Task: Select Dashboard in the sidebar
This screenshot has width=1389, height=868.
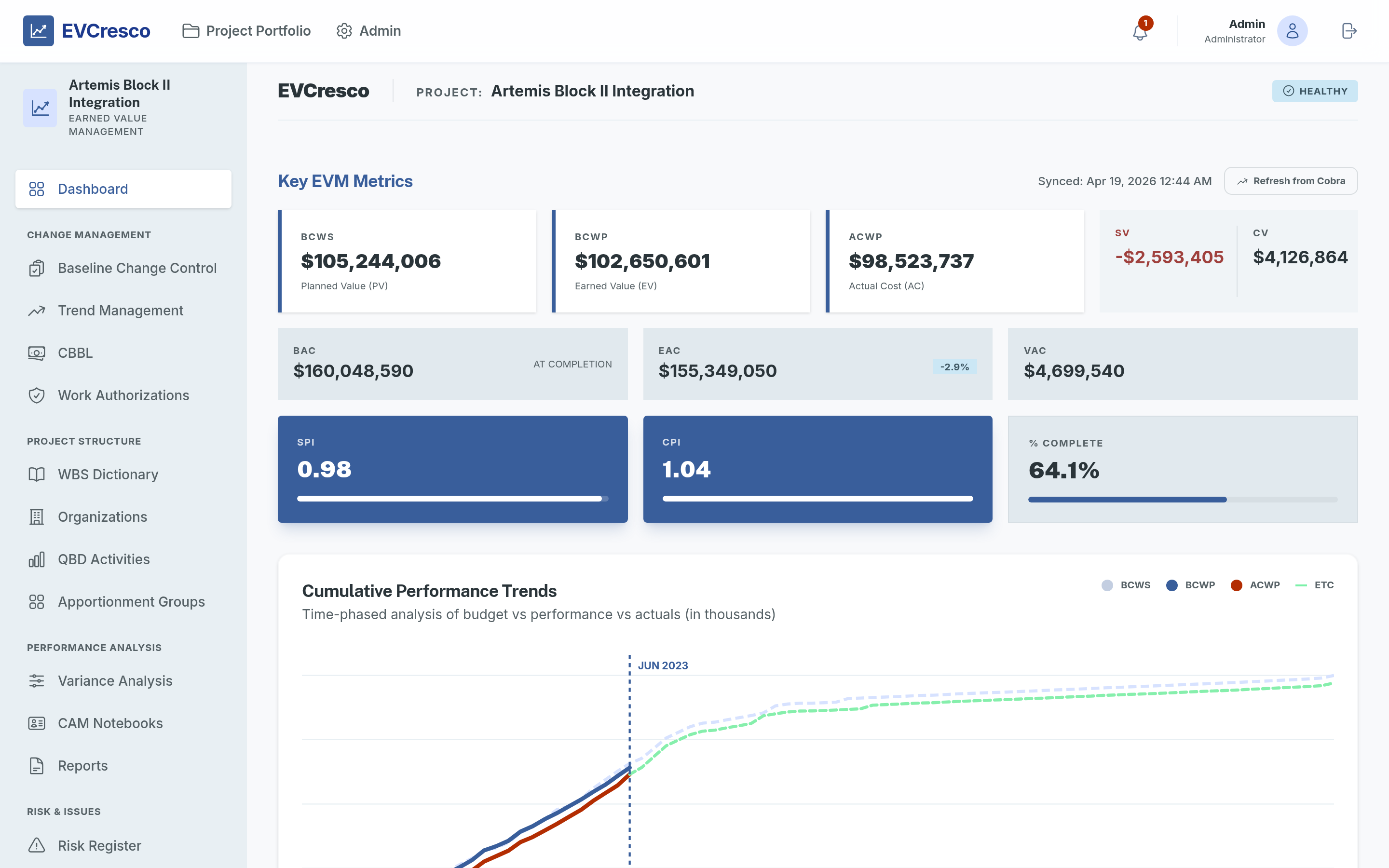Action: coord(123,189)
